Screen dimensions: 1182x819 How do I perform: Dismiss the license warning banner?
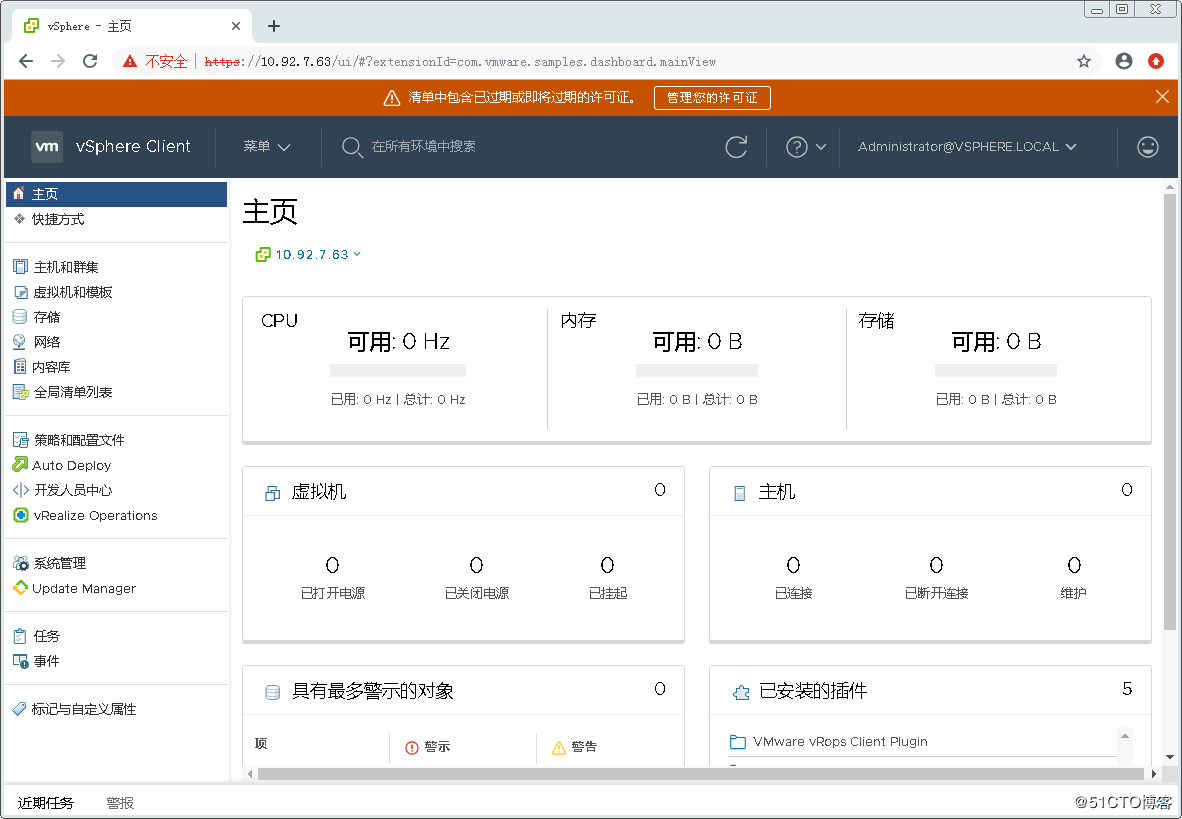click(x=1162, y=97)
